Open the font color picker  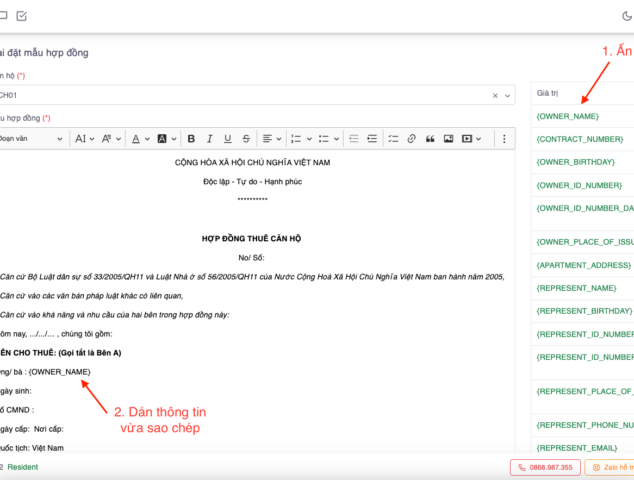pos(137,138)
